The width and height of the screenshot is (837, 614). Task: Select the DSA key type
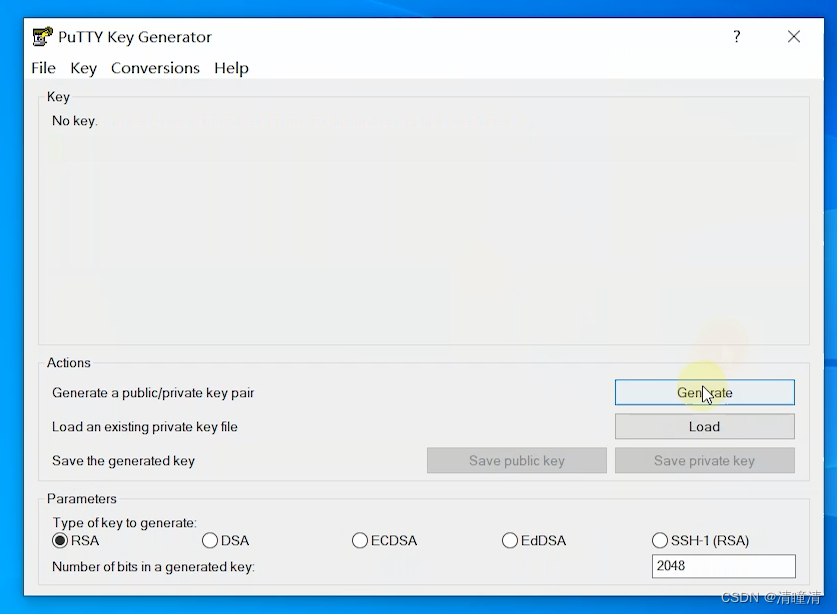coord(226,540)
